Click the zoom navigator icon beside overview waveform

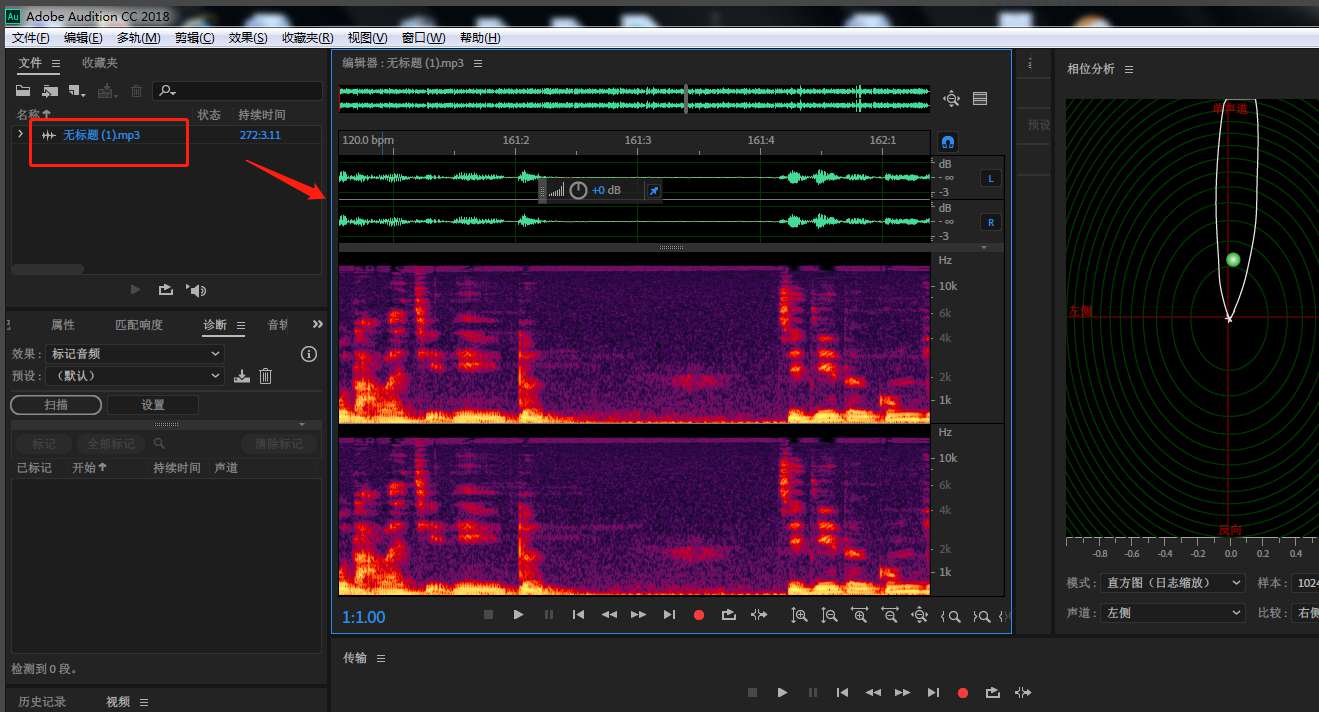[951, 98]
